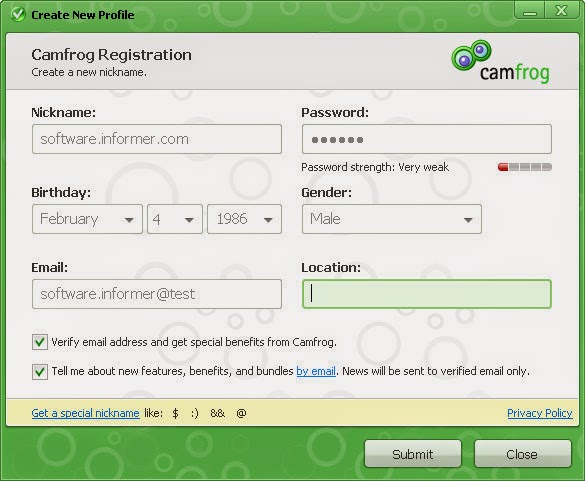Click the '$' nickname symbol example

coord(175,413)
